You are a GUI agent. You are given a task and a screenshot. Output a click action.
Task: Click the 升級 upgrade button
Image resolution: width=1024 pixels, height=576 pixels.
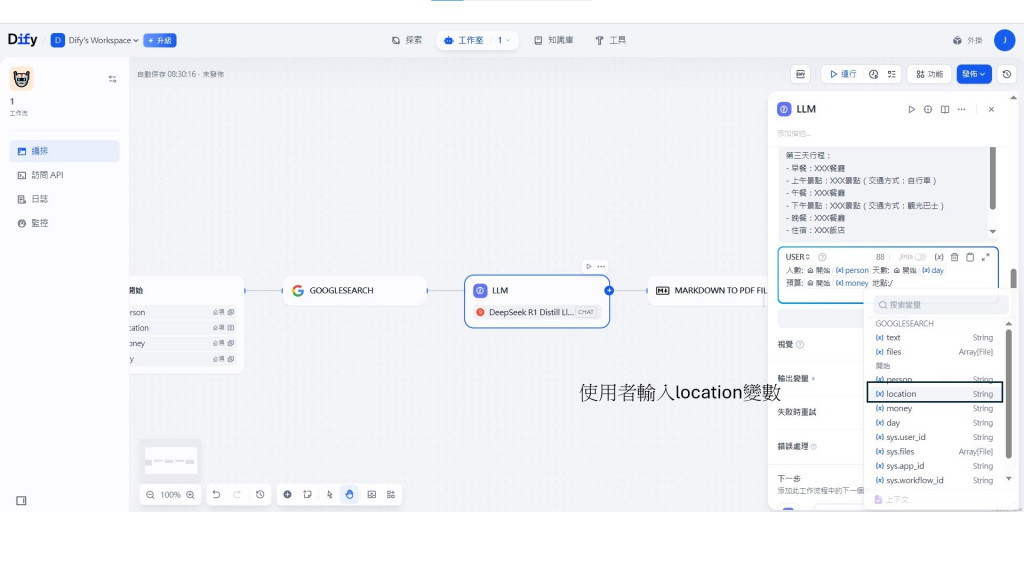(x=160, y=40)
